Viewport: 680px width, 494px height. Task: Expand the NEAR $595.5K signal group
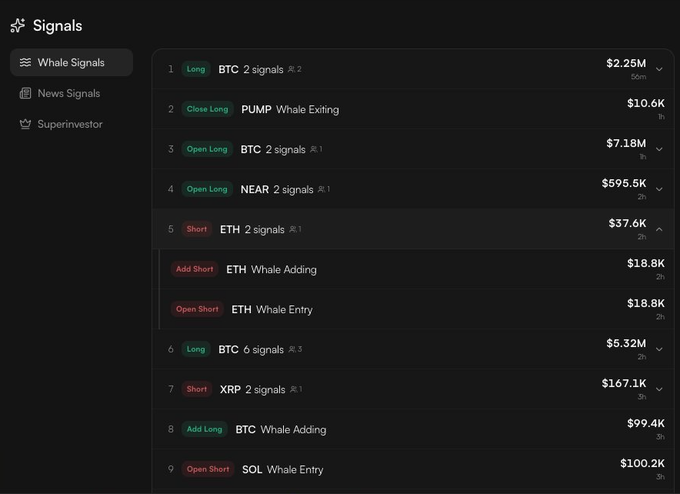[659, 189]
